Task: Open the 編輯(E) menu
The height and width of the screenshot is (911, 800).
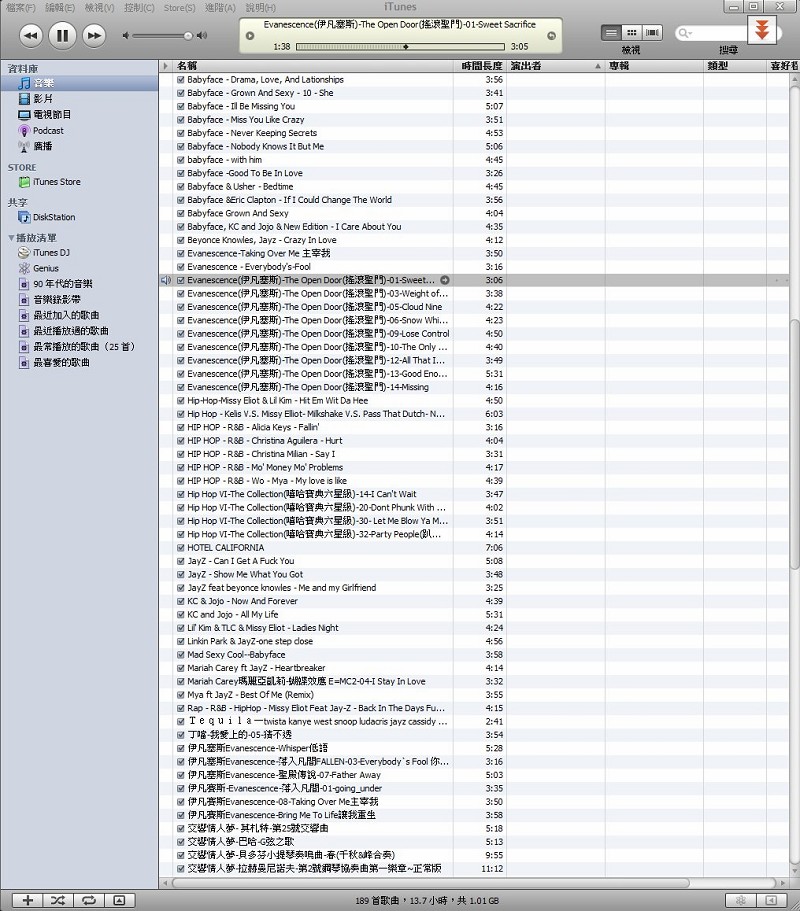Action: 60,8
